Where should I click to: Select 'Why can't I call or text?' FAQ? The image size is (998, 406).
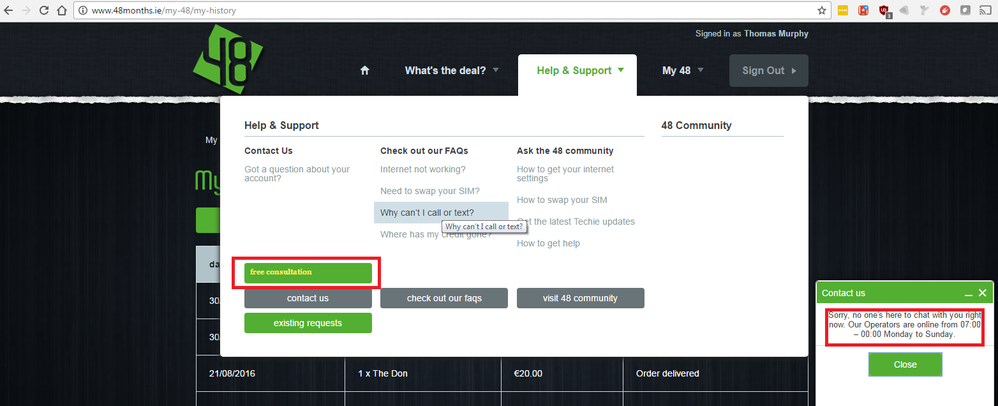pos(427,212)
